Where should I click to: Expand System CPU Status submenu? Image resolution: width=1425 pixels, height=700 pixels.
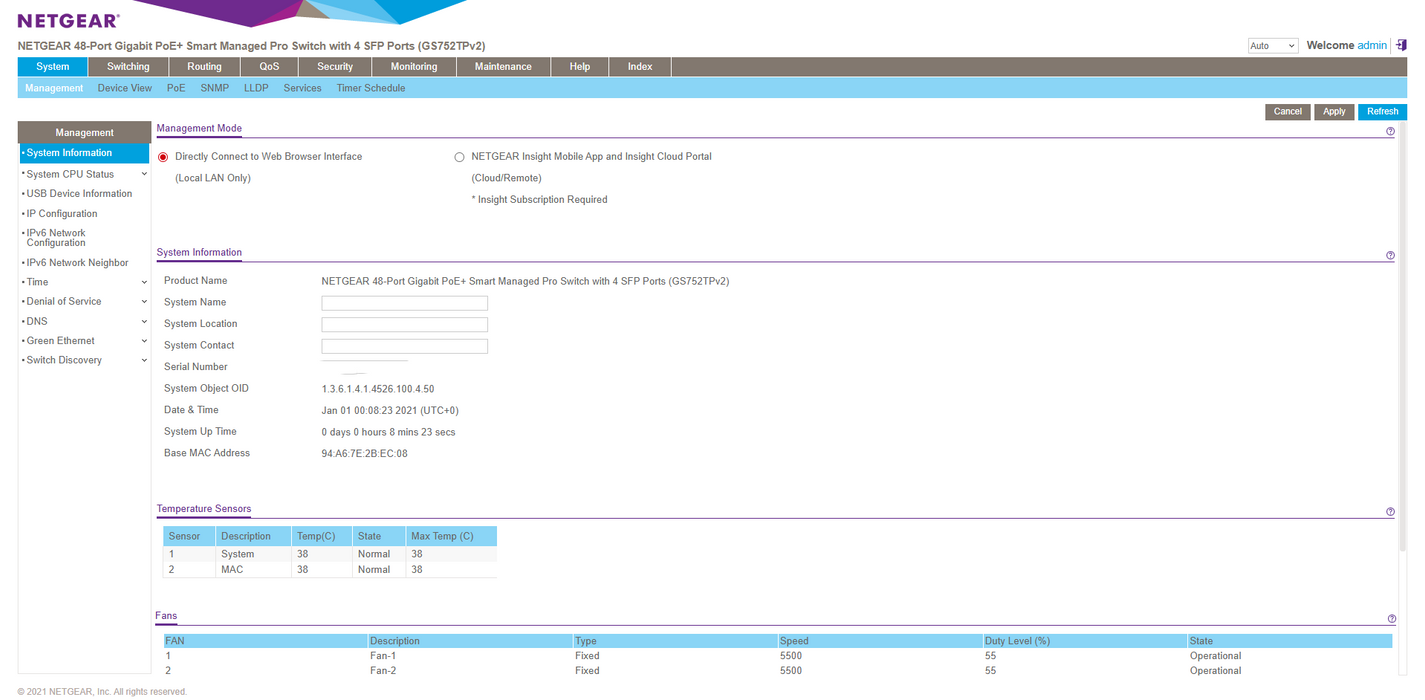click(x=144, y=174)
